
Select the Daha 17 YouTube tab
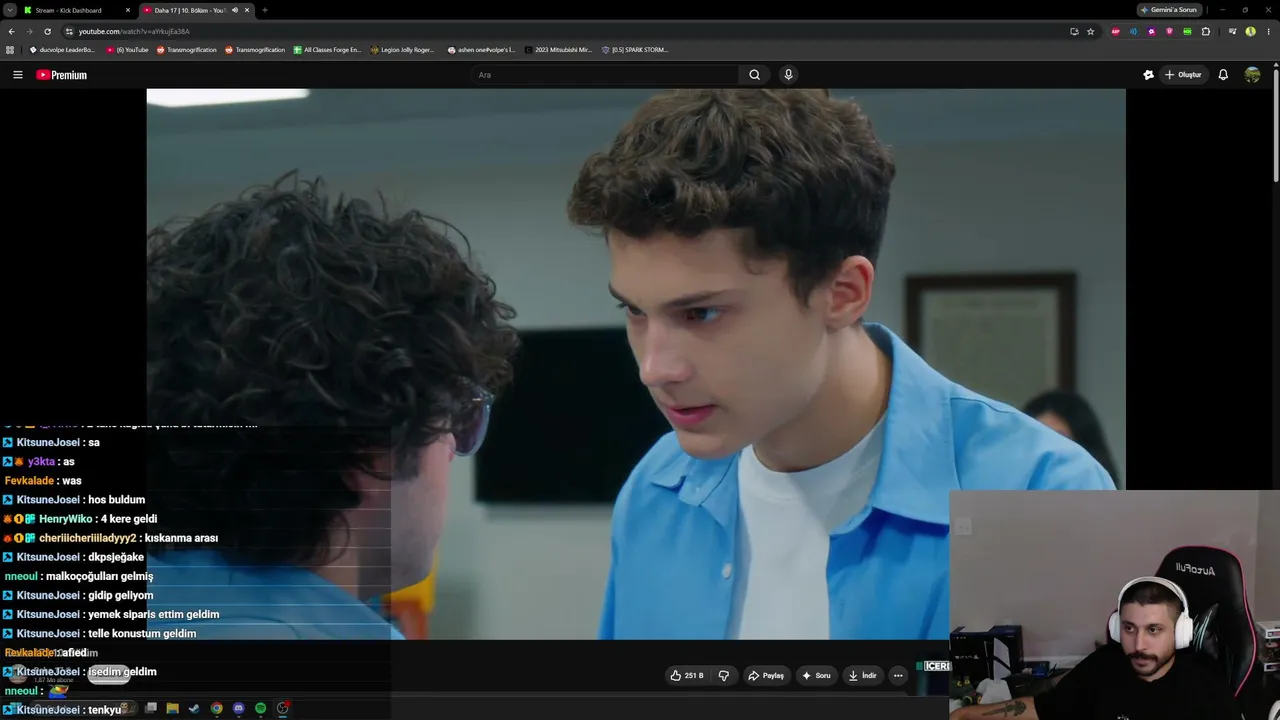click(196, 10)
